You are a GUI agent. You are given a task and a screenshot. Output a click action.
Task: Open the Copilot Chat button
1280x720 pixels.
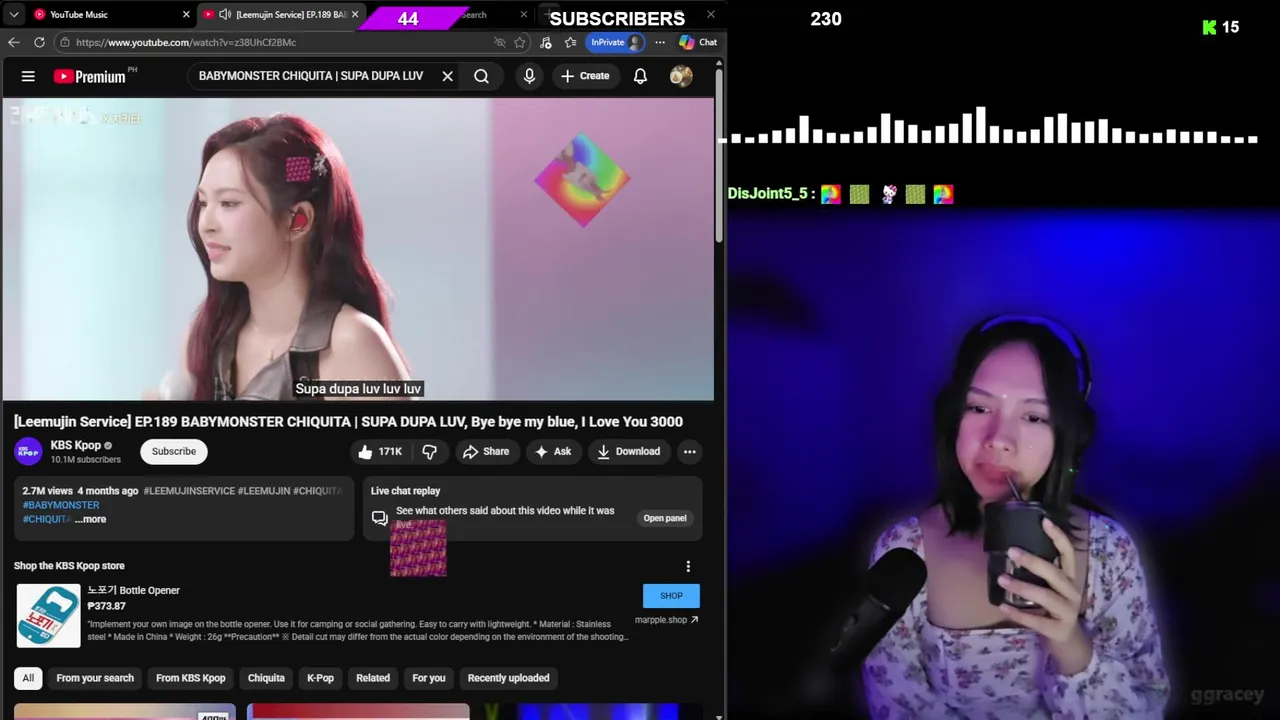(698, 42)
